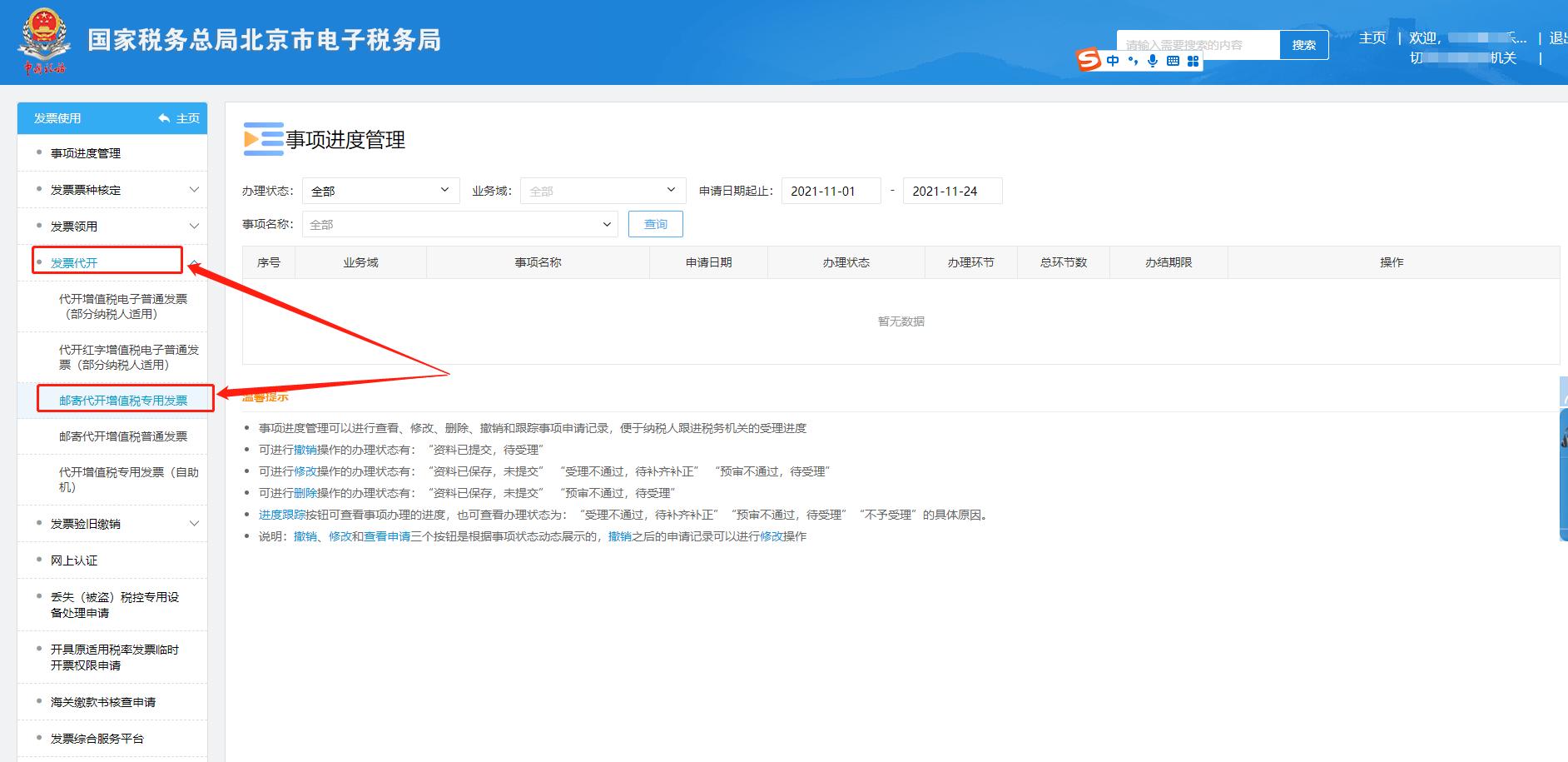Click the 查询 query button
This screenshot has width=1568, height=762.
point(655,223)
